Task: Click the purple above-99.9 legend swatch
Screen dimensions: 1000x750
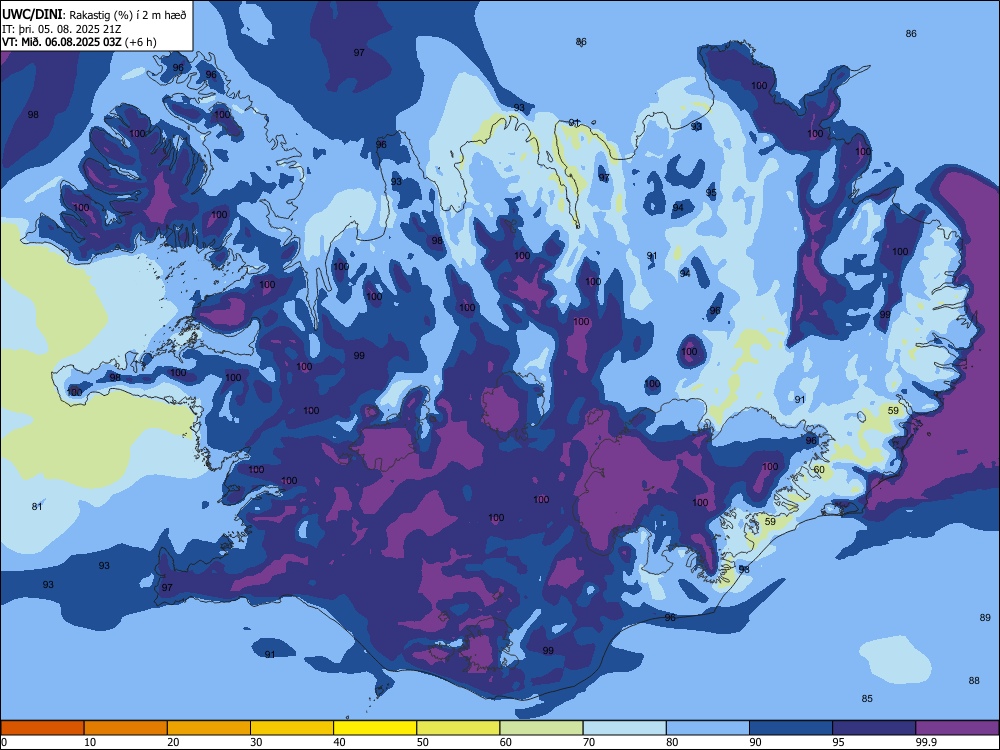Action: 957,728
